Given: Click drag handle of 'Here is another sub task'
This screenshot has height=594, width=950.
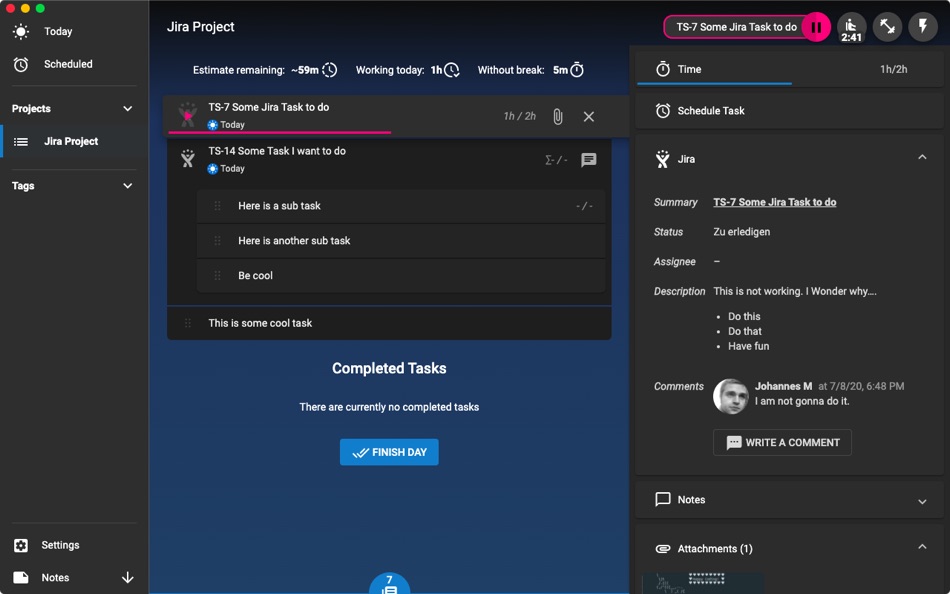Looking at the screenshot, I should pos(218,241).
